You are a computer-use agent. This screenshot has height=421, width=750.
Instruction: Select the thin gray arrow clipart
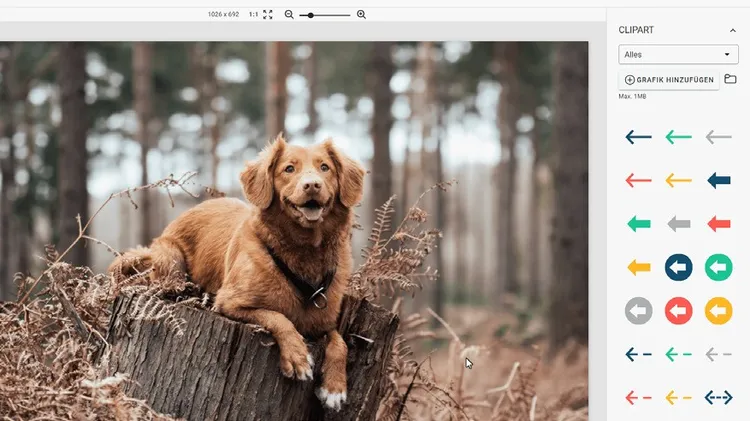[718, 137]
